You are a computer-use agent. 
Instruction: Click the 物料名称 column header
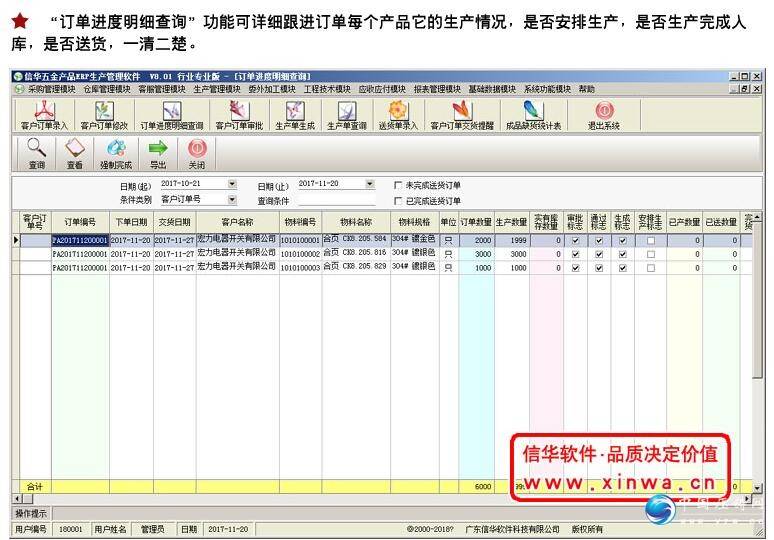(356, 222)
